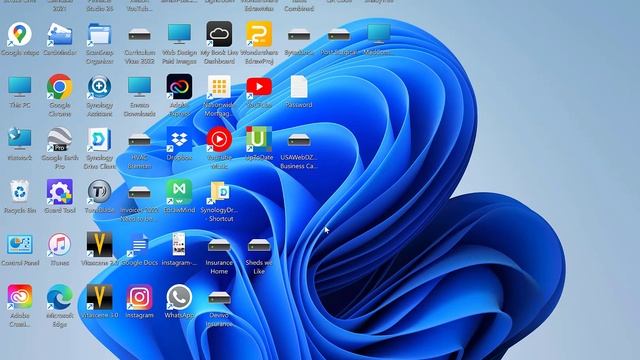
Task: Open the USAWebDZ Business Cards drive shortcut
Action: point(299,140)
